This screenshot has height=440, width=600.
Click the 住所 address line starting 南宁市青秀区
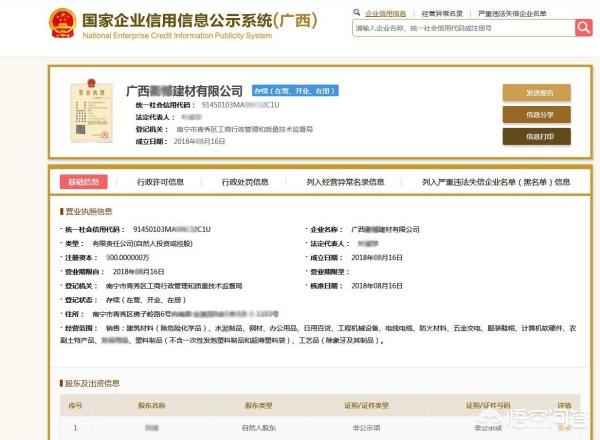point(185,314)
